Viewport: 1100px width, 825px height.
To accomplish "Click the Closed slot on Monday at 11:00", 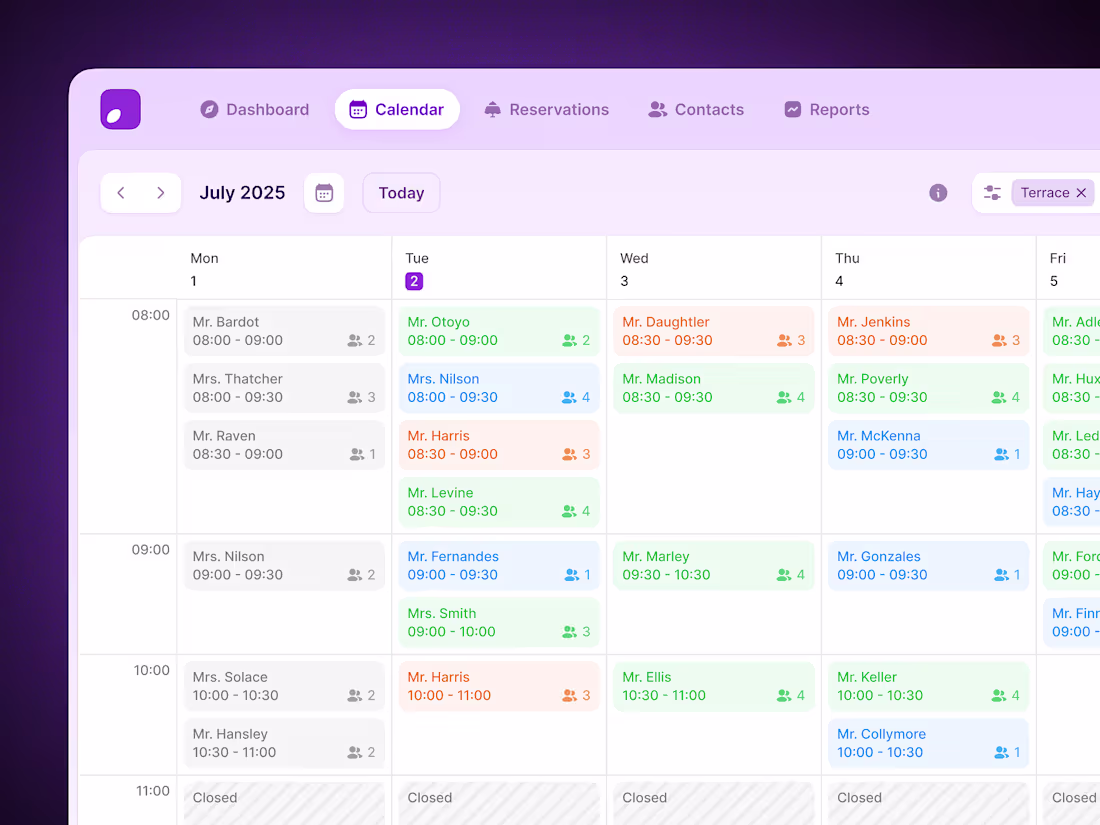I will pyautogui.click(x=284, y=802).
